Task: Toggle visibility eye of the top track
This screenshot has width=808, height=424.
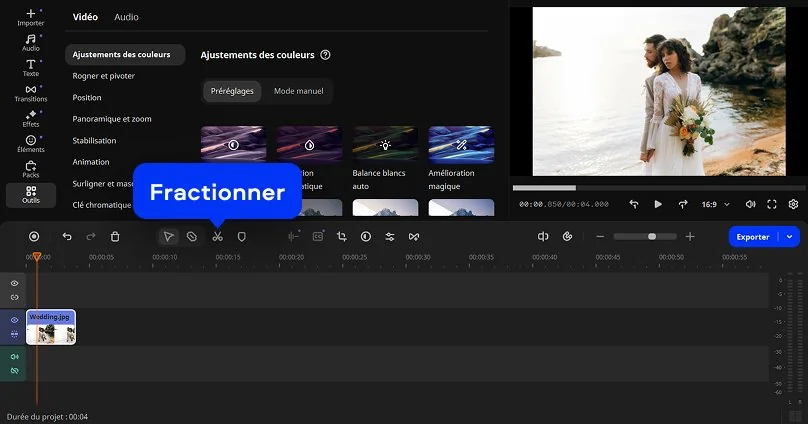Action: point(14,284)
